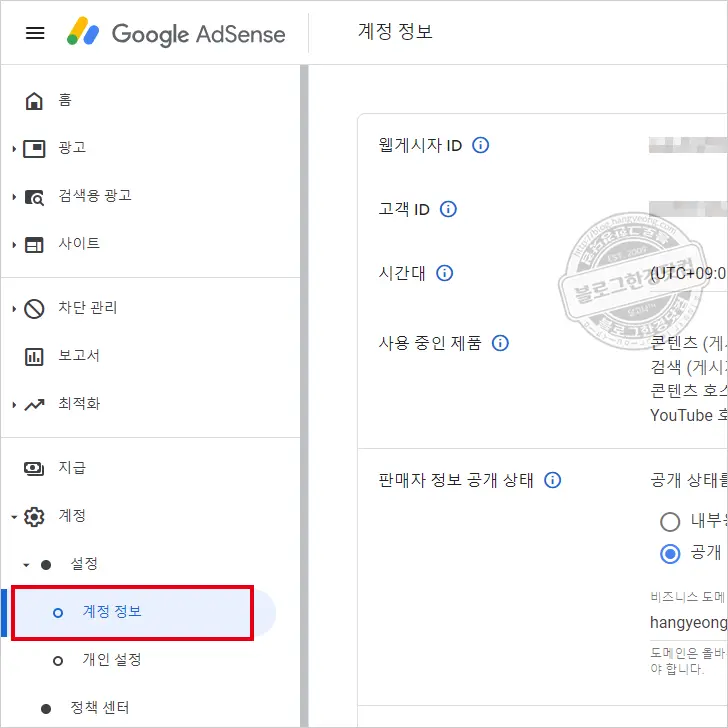
Task: Expand the 사이트 menu arrow
Action: [x=14, y=245]
